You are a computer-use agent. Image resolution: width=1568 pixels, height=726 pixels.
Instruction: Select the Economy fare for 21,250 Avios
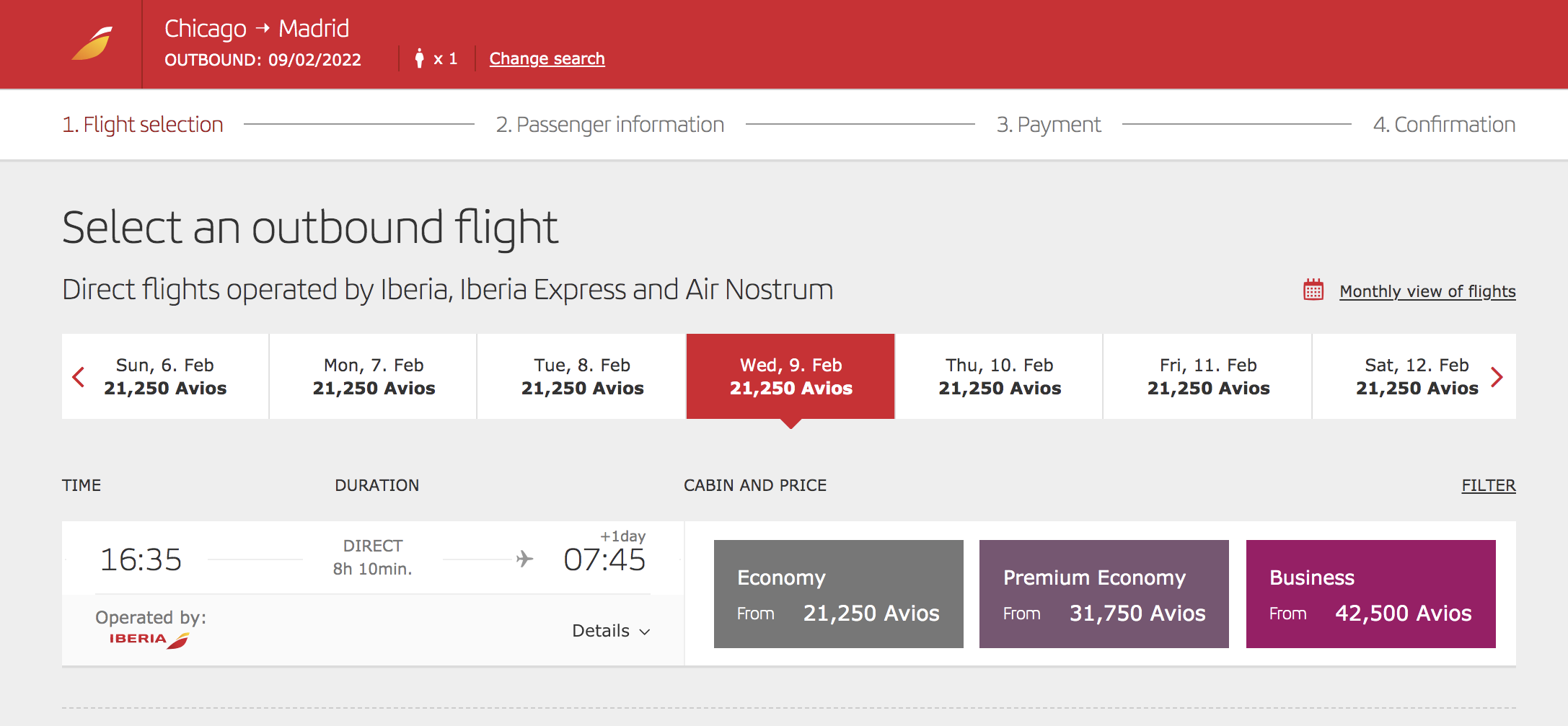pos(838,593)
